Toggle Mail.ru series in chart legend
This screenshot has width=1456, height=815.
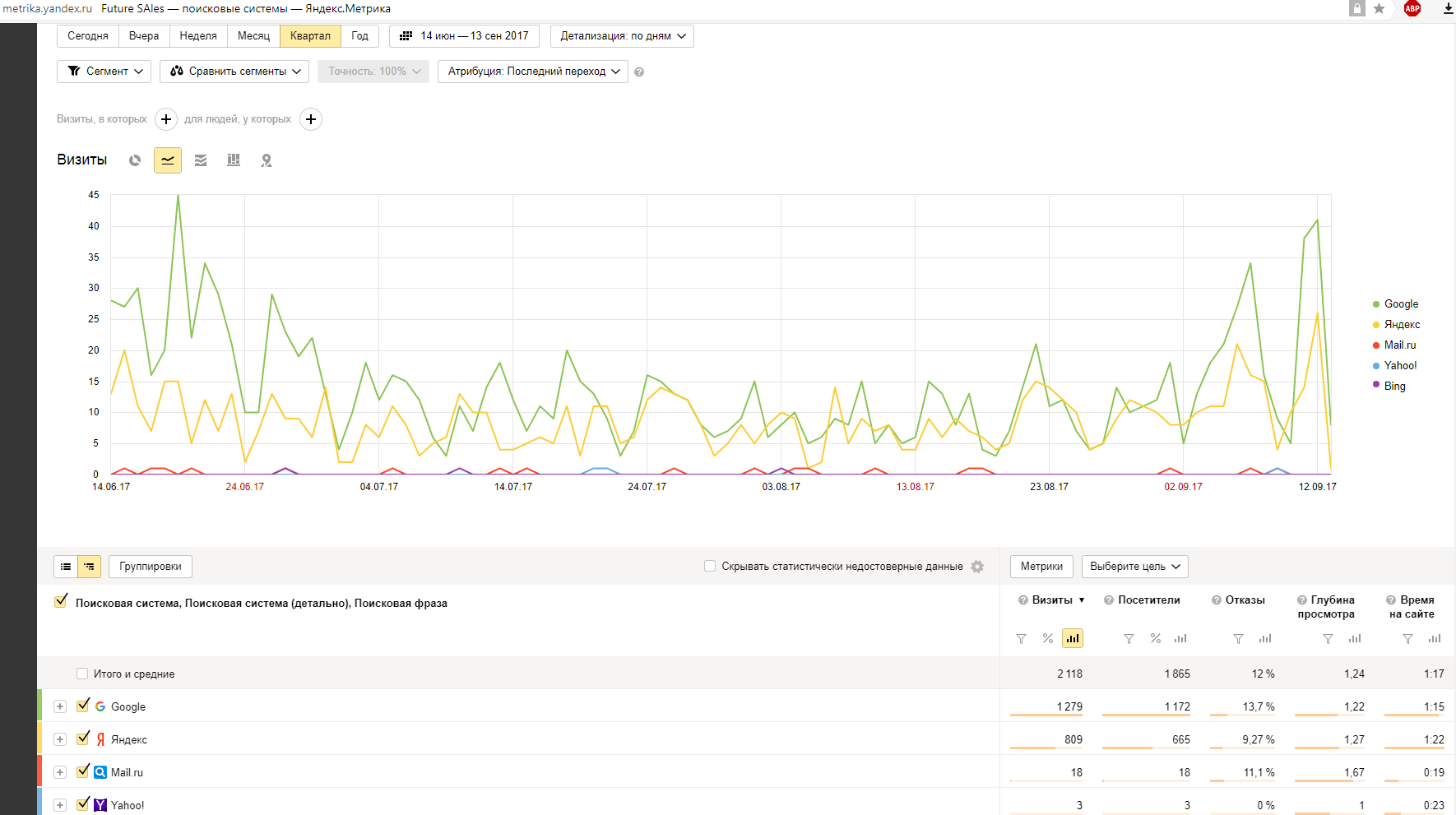pyautogui.click(x=1395, y=345)
